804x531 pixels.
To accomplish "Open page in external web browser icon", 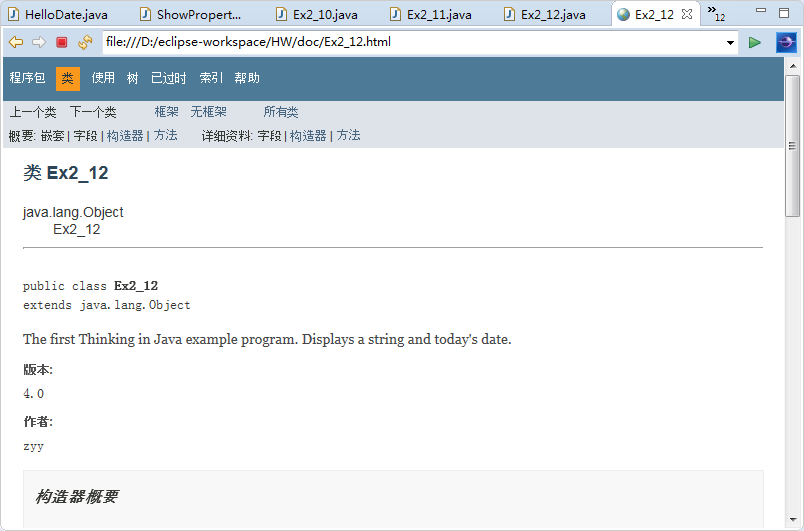I will pyautogui.click(x=786, y=43).
